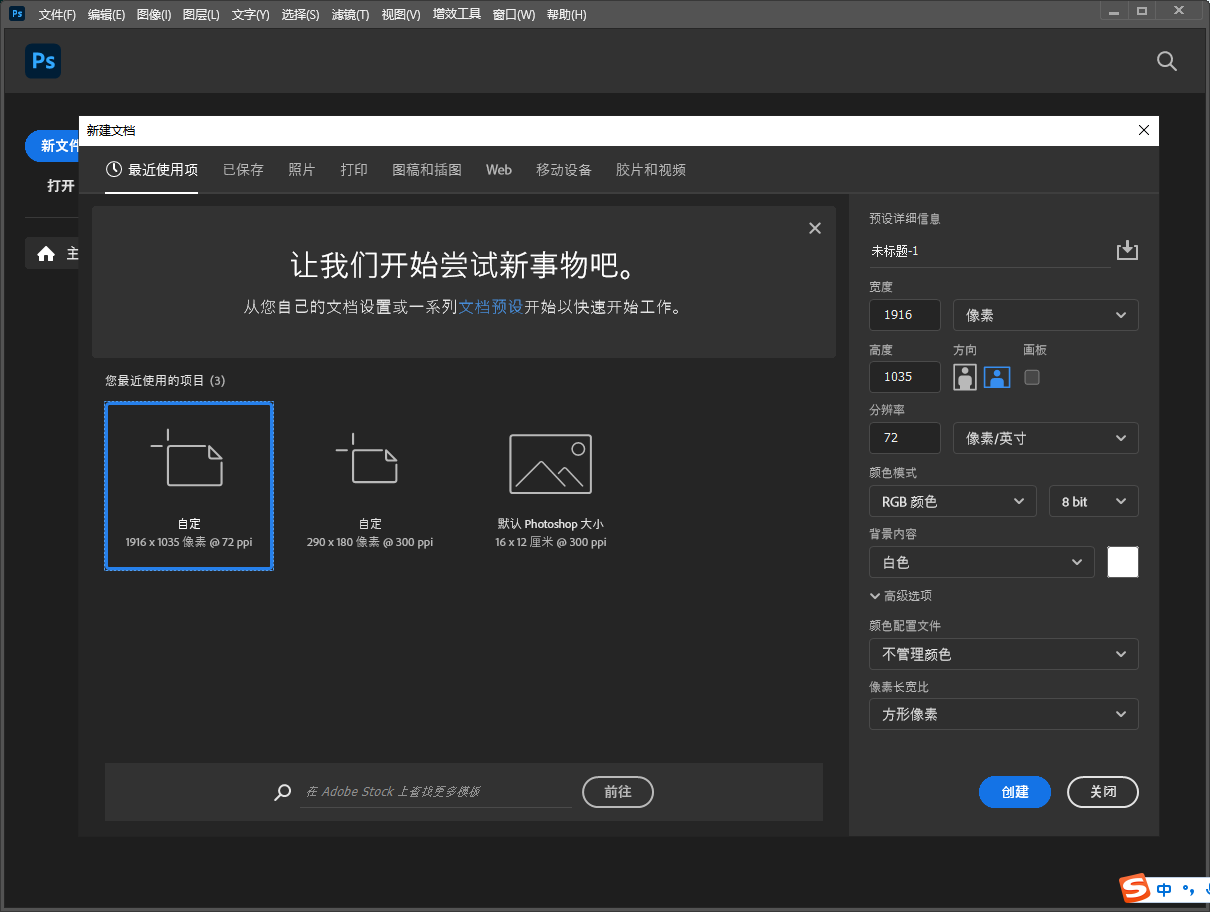Save current settings as a new document preset
The height and width of the screenshot is (912, 1210).
pos(1127,250)
